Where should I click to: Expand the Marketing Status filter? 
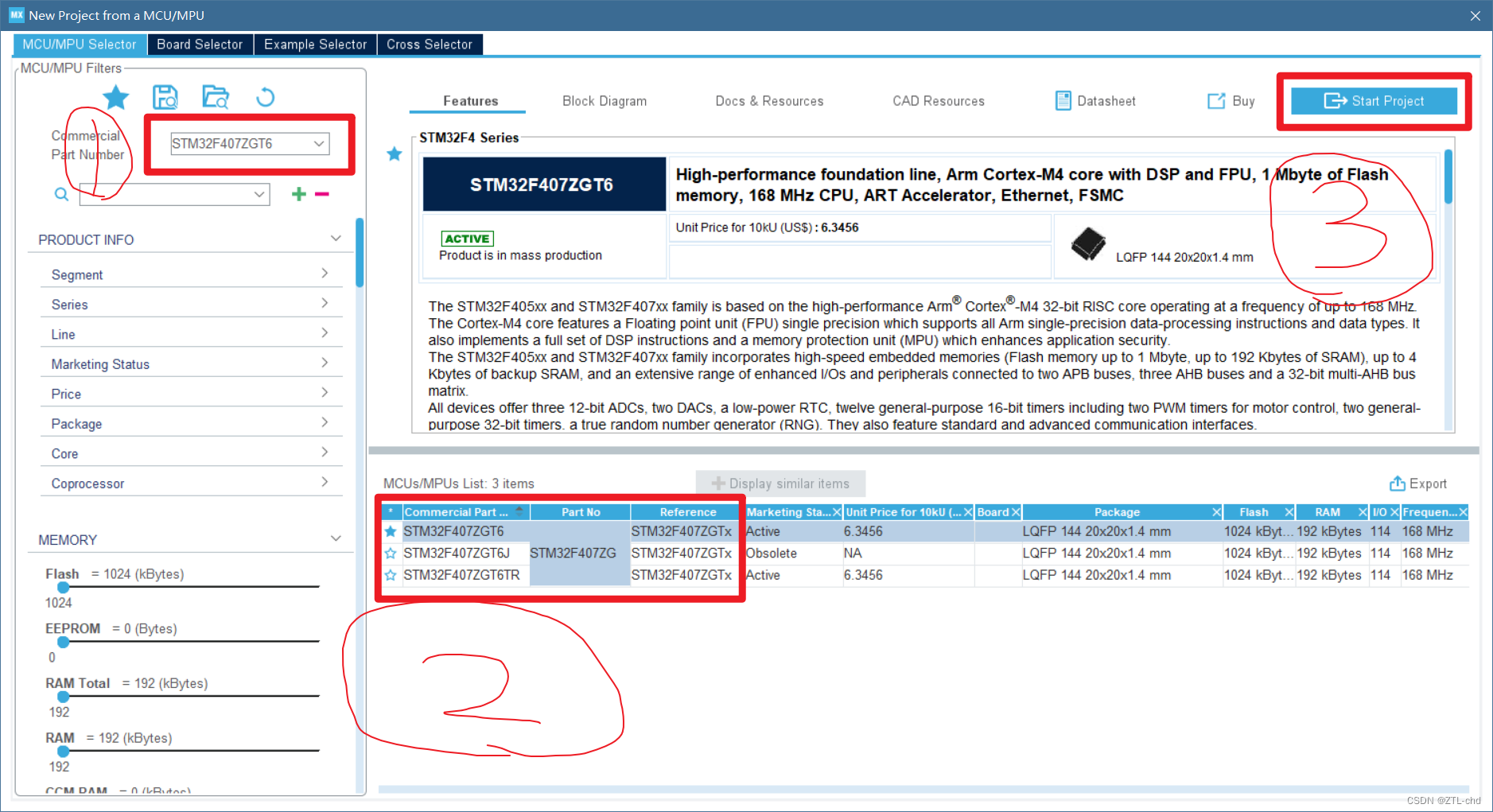pyautogui.click(x=325, y=363)
